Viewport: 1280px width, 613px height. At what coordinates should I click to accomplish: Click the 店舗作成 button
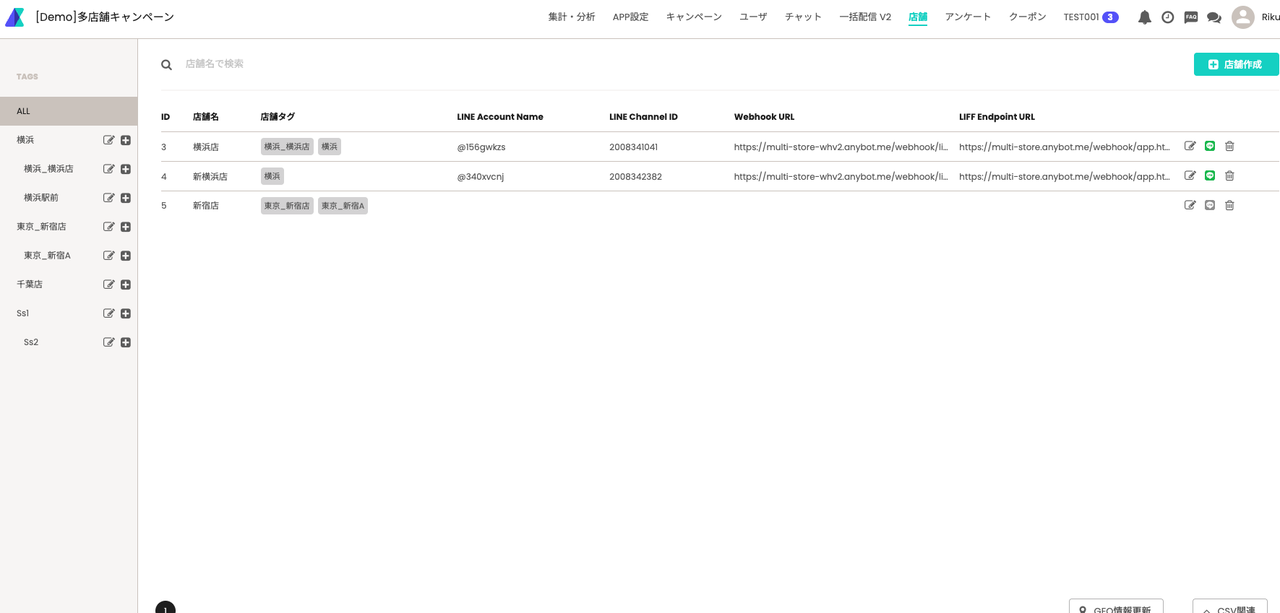tap(1235, 64)
